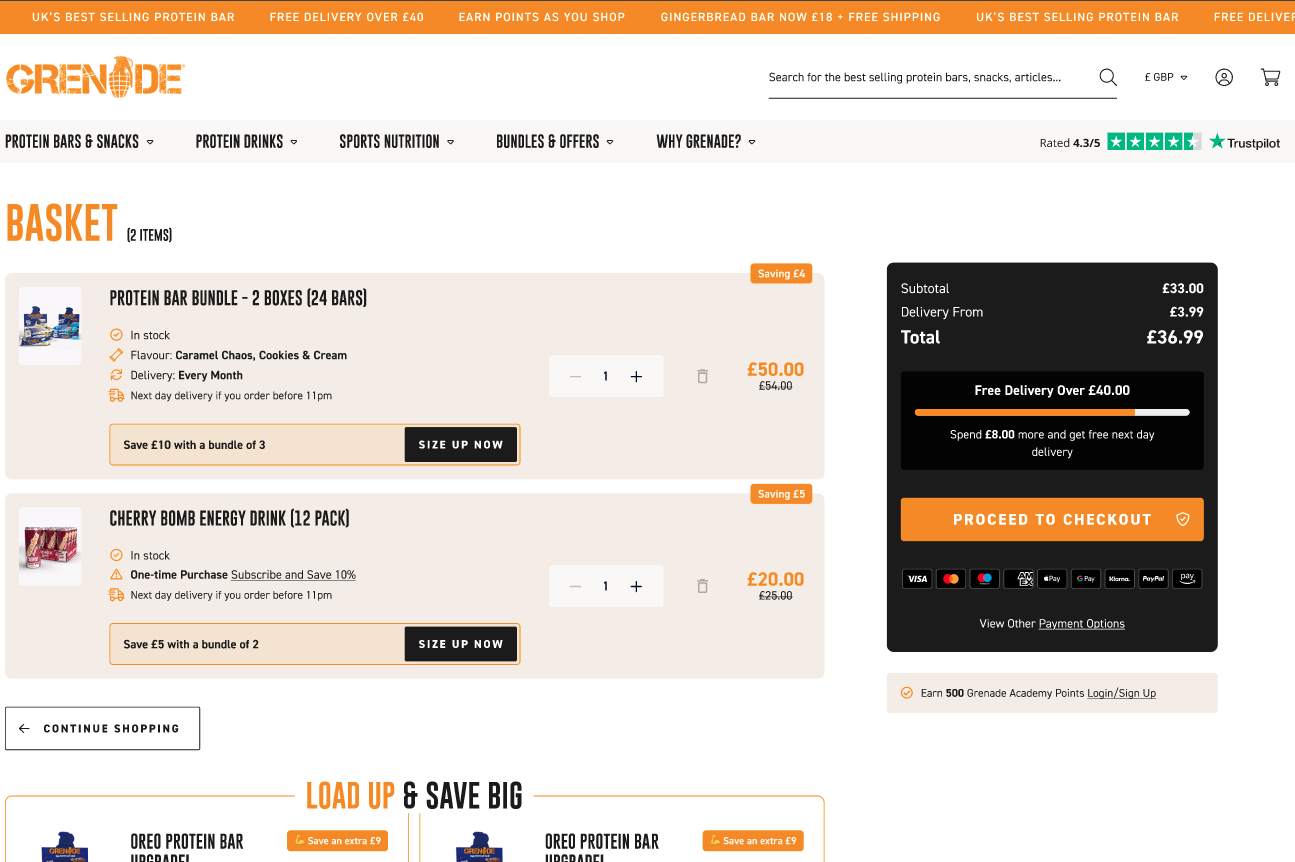Click Size Up Now for bundle of 3
Viewport: 1295px width, 862px height.
point(460,445)
